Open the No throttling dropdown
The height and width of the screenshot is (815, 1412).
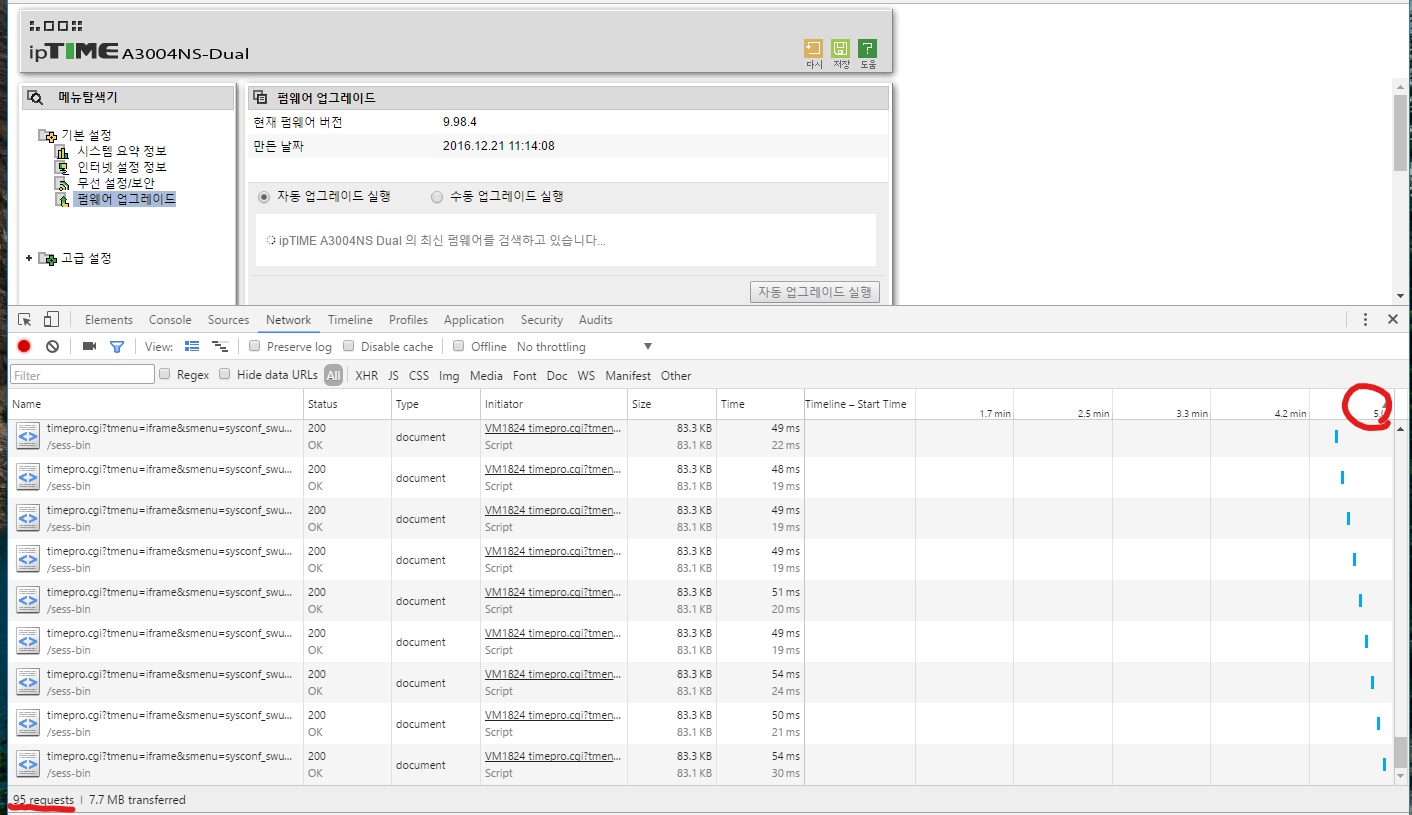[584, 347]
